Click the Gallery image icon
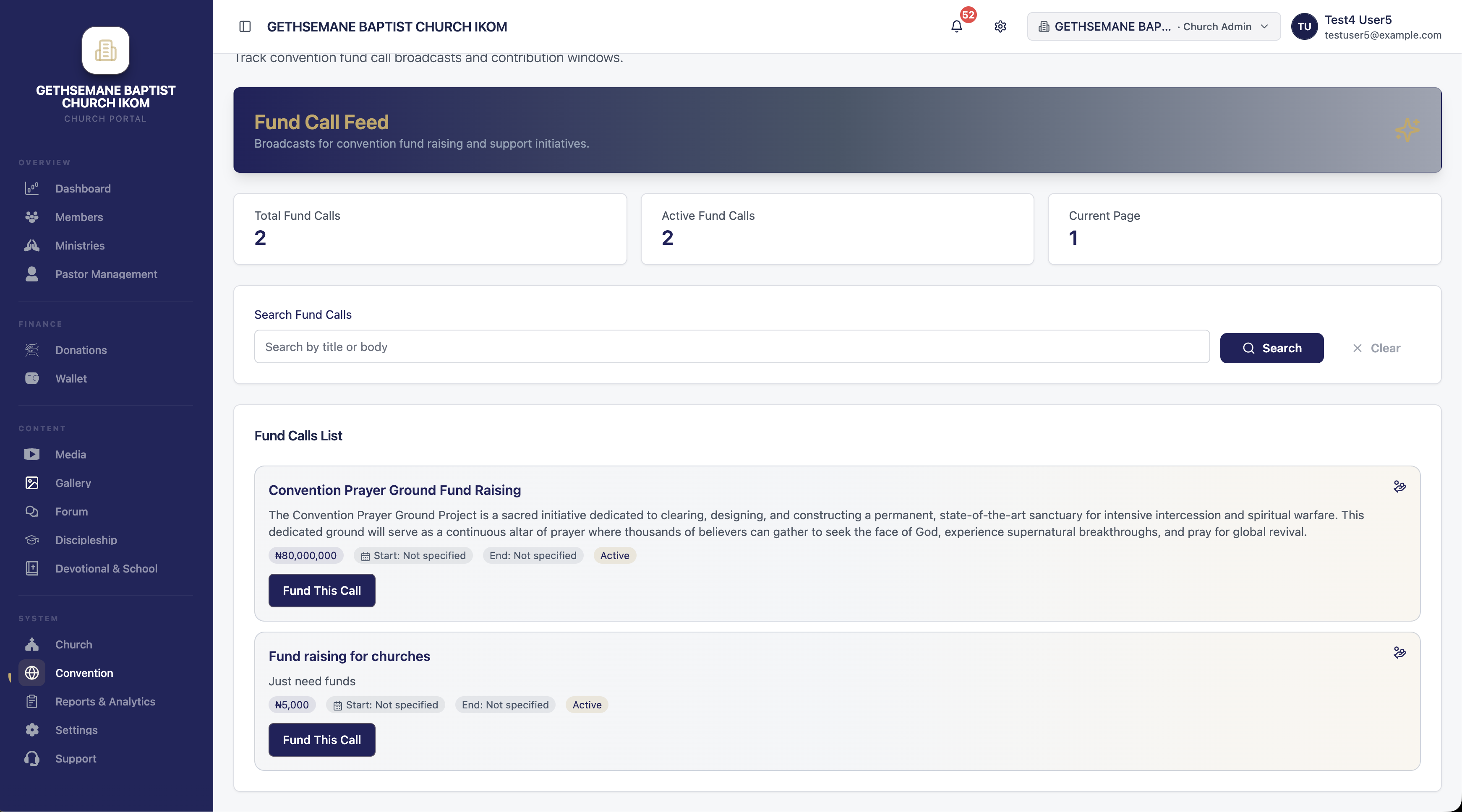The image size is (1462, 812). pyautogui.click(x=32, y=483)
